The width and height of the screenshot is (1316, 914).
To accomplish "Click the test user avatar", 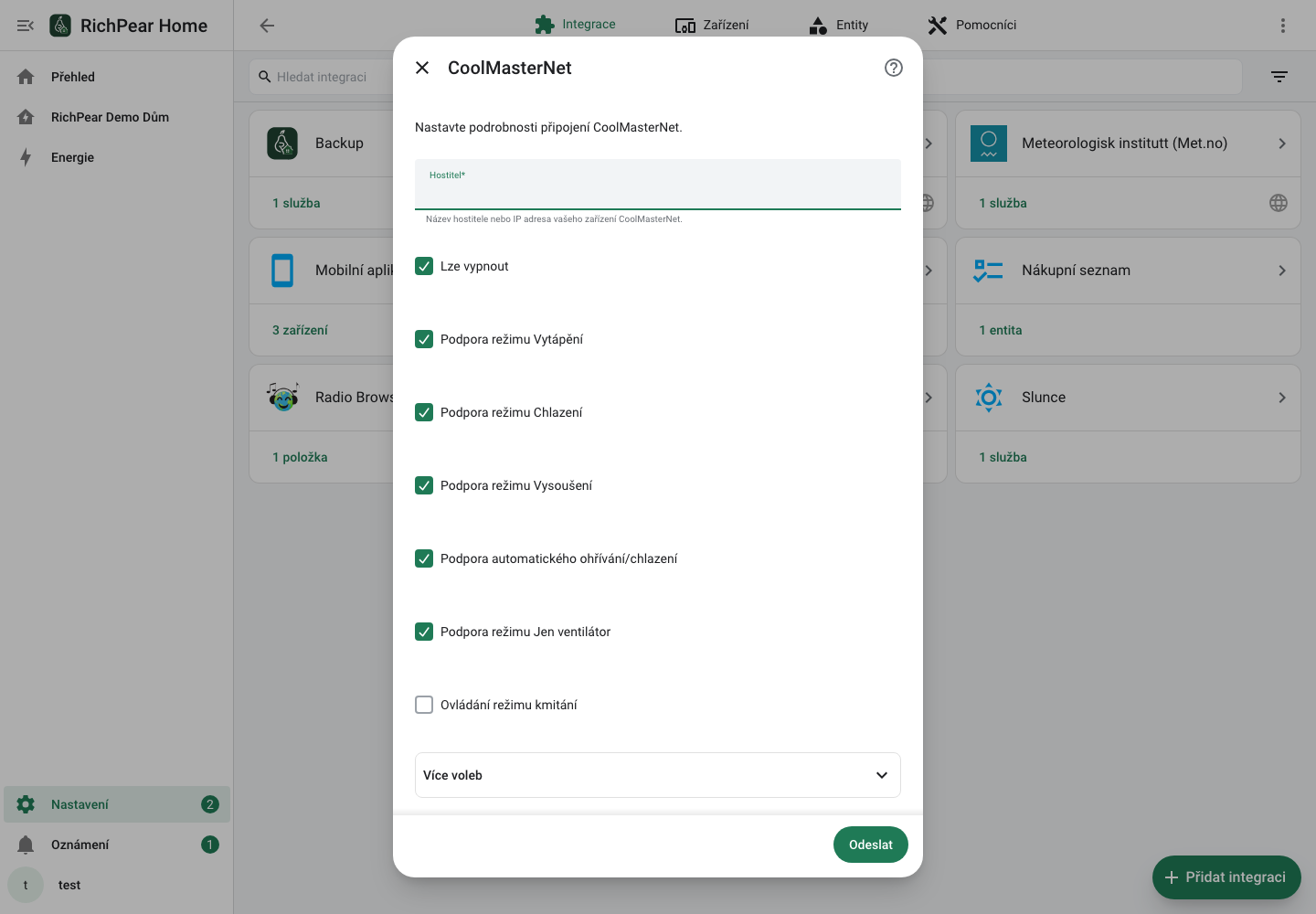I will point(26,885).
